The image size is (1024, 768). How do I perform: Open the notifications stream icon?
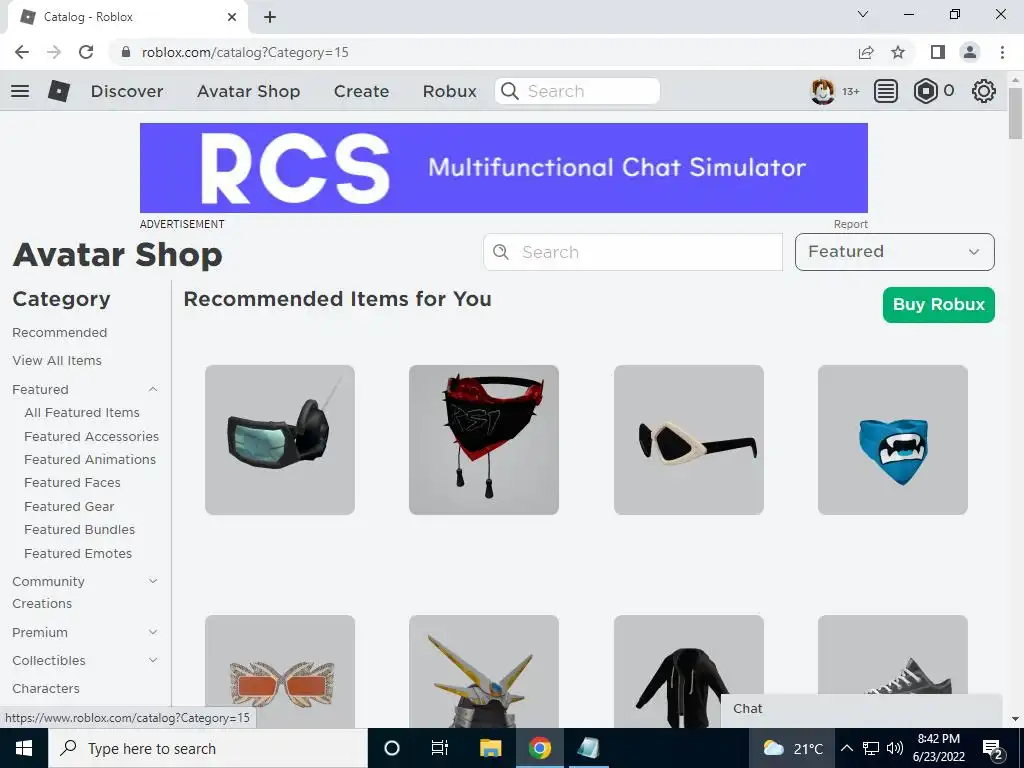pyautogui.click(x=886, y=91)
